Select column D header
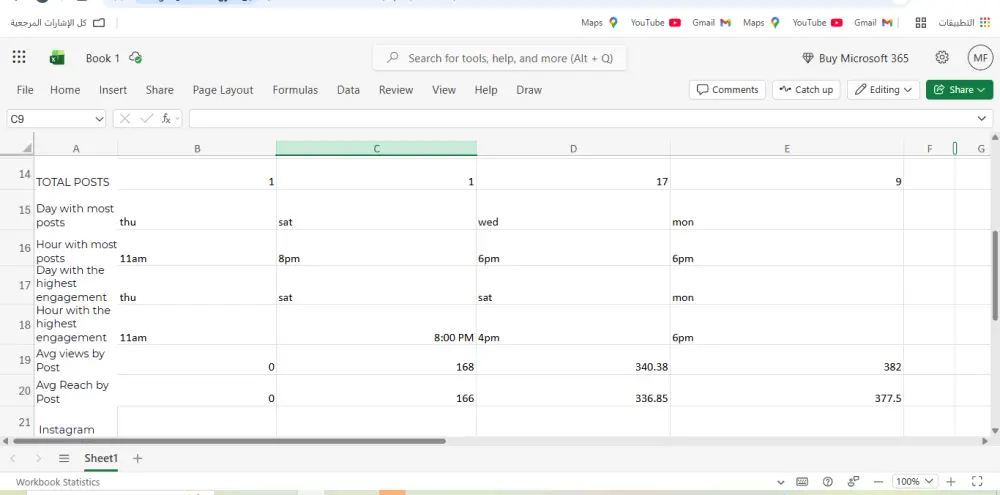Image resolution: width=1000 pixels, height=495 pixels. (x=573, y=149)
